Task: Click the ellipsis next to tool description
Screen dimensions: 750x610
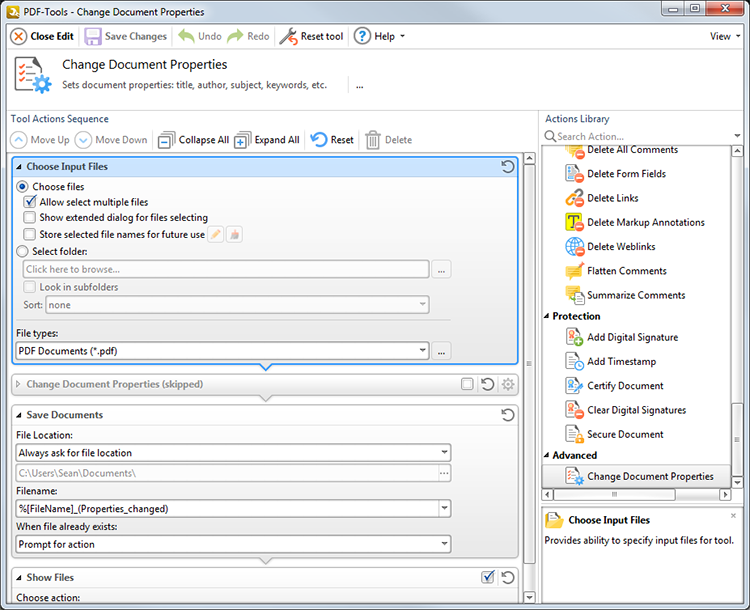Action: tap(360, 86)
